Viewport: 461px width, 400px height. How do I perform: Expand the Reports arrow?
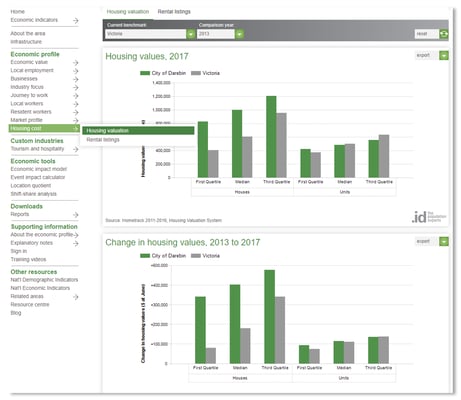pos(76,215)
